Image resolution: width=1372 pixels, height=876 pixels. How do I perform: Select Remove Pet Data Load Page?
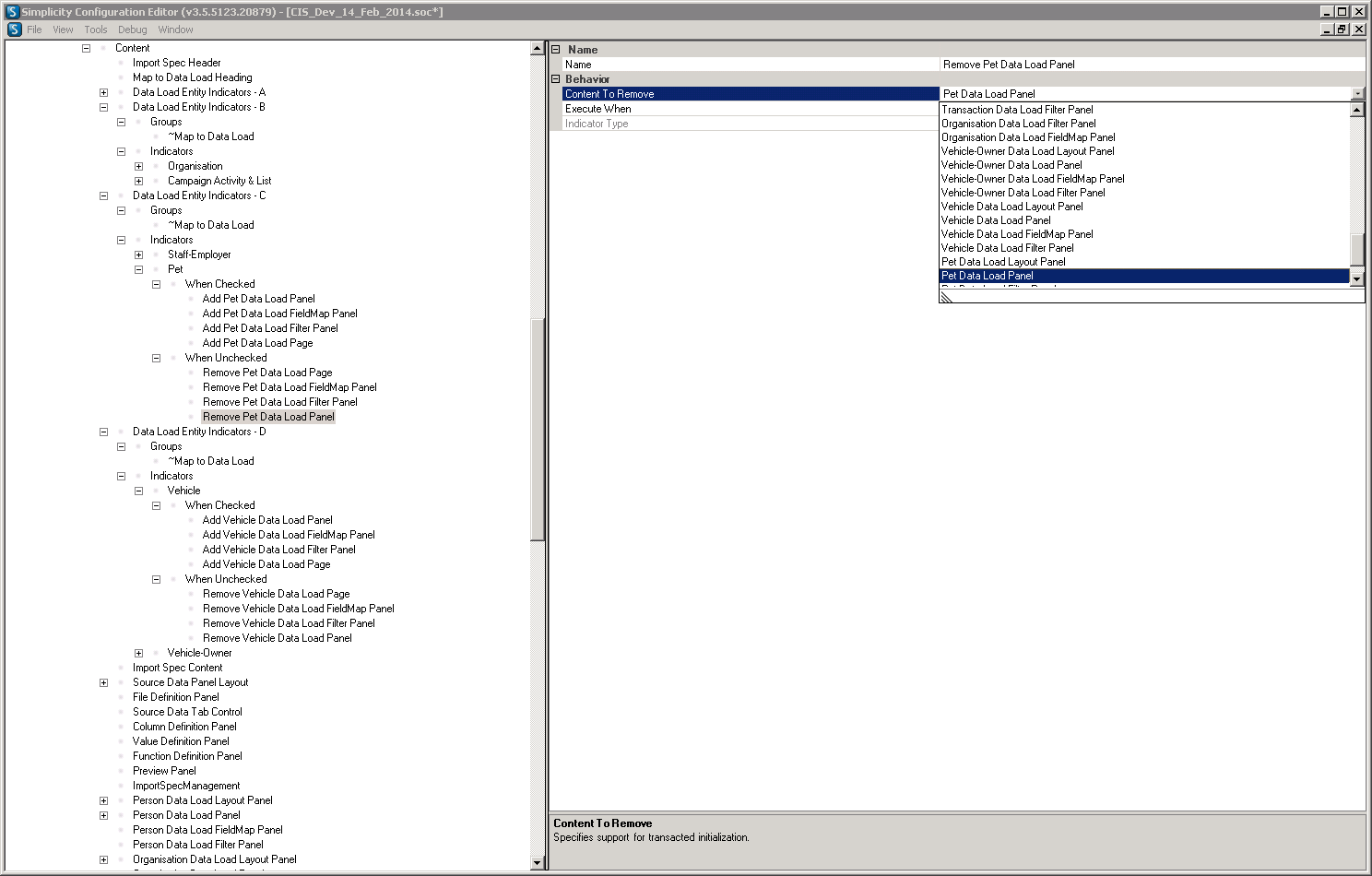pos(267,373)
